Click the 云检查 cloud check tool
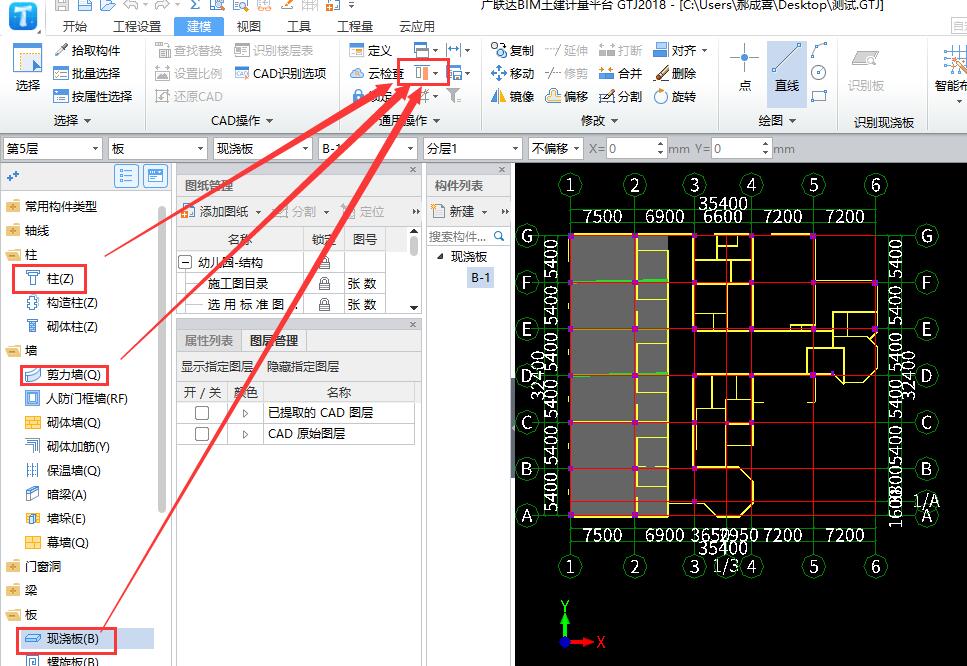967x666 pixels. click(x=377, y=73)
